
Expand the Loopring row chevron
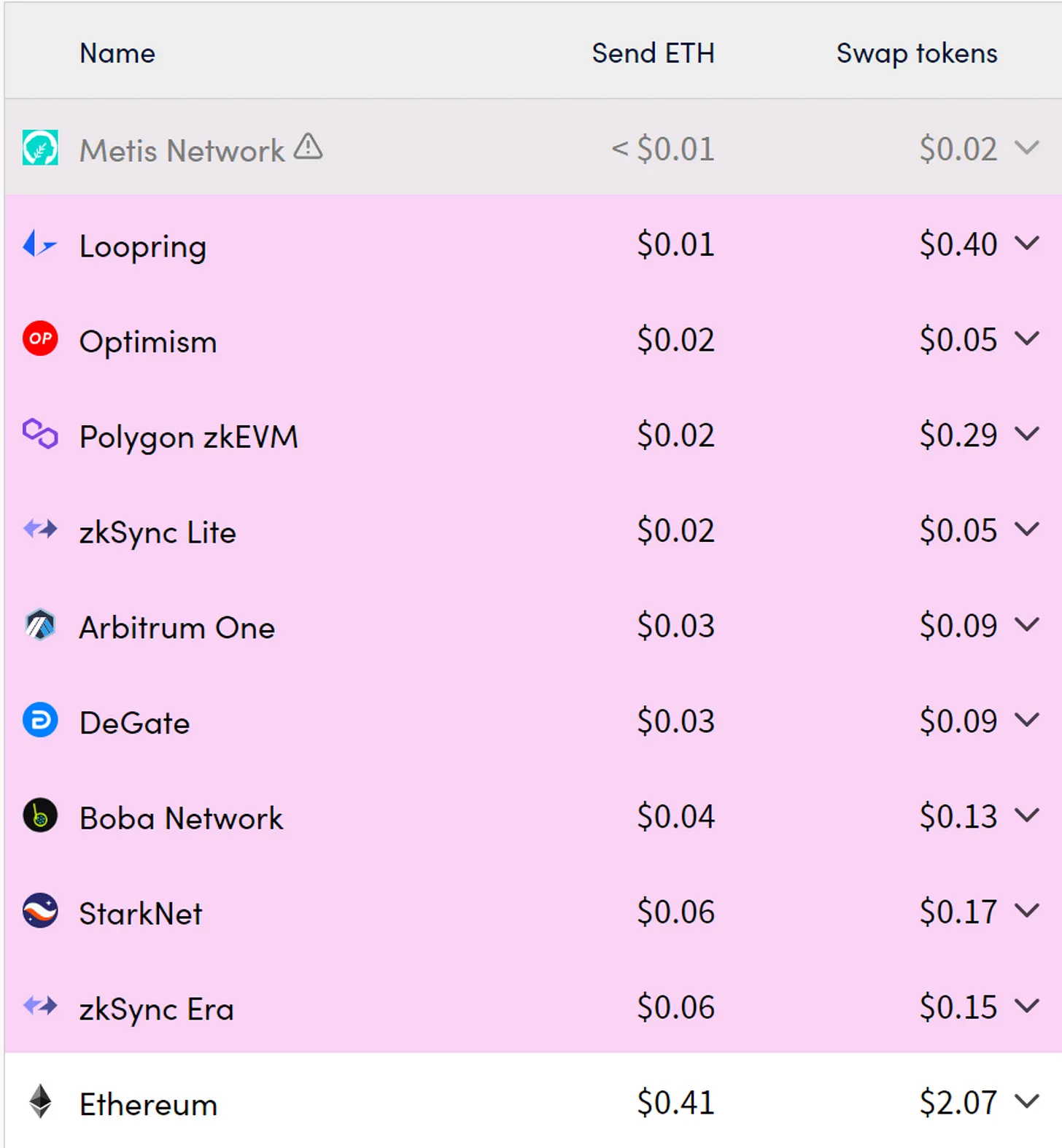(1026, 244)
